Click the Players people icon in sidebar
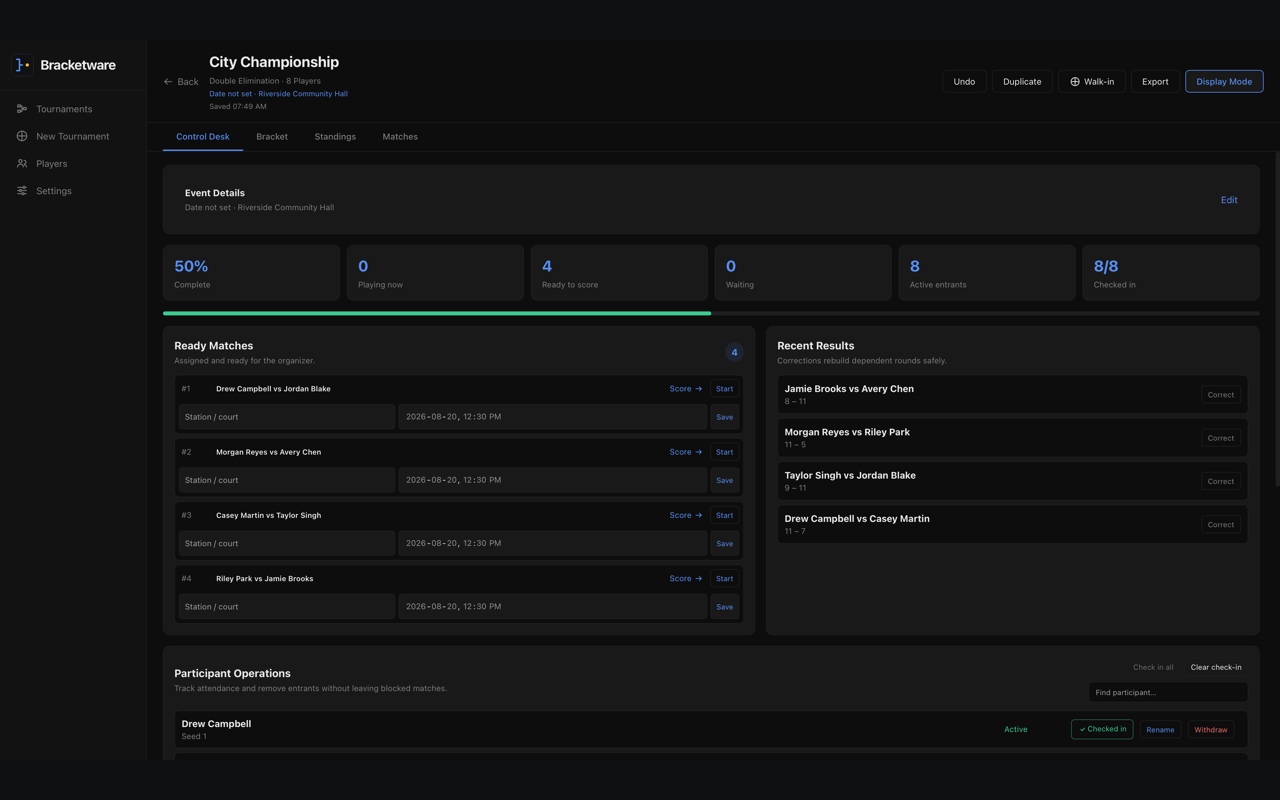The image size is (1280, 800). pyautogui.click(x=22, y=163)
